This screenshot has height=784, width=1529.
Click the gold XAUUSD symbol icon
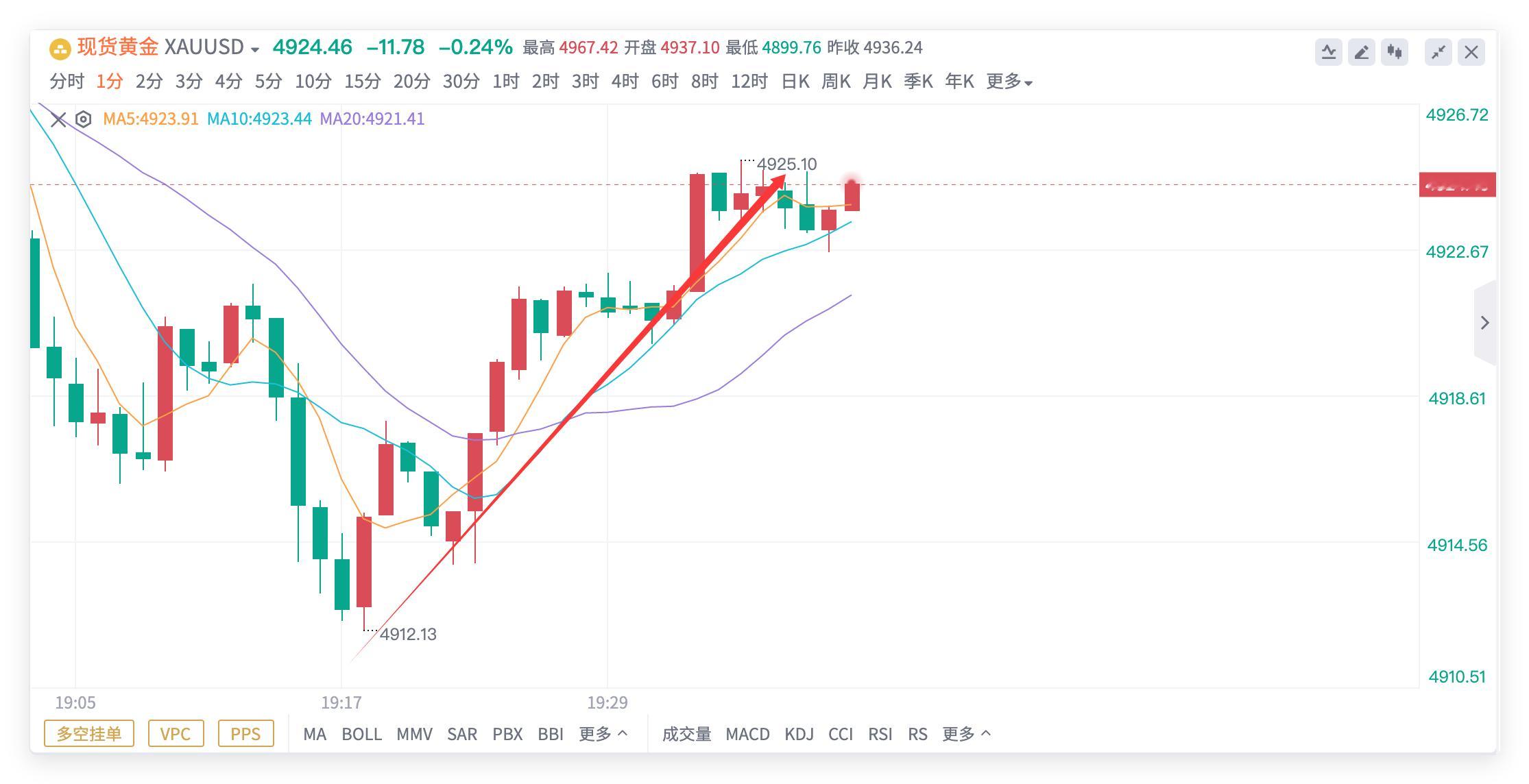point(60,49)
